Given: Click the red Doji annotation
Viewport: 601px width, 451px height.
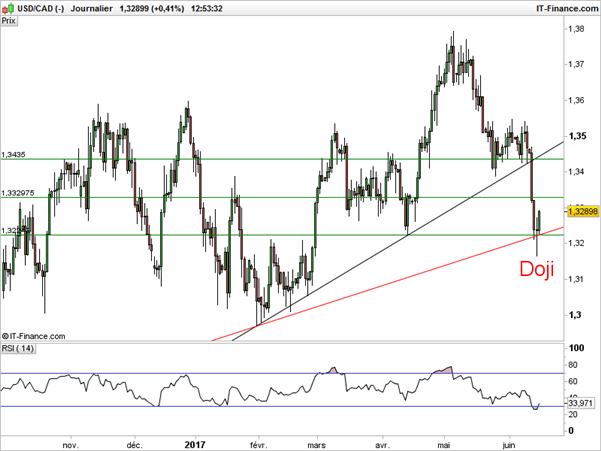Looking at the screenshot, I should click(537, 269).
